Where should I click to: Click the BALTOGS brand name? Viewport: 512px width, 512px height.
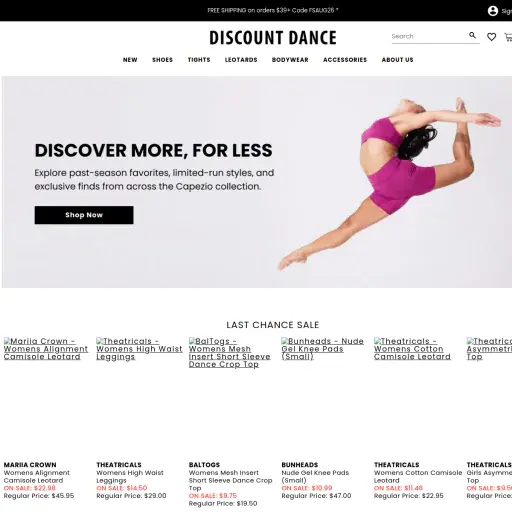tap(204, 465)
